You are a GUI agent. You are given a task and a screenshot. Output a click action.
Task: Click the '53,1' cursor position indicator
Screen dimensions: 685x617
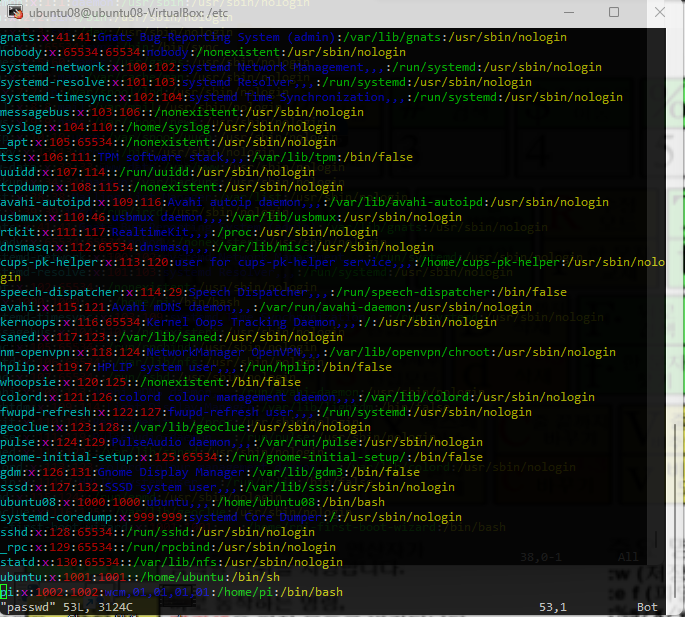pos(553,607)
